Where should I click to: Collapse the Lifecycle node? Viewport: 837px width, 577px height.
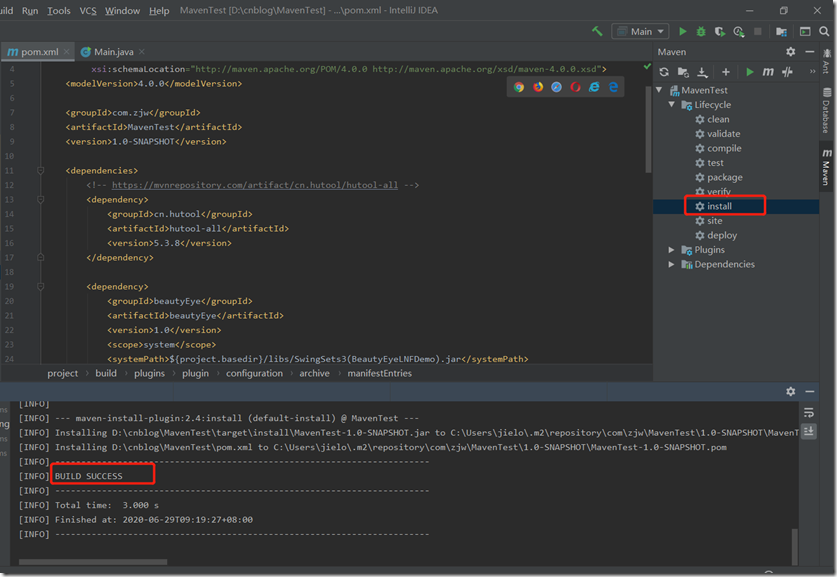coord(672,104)
